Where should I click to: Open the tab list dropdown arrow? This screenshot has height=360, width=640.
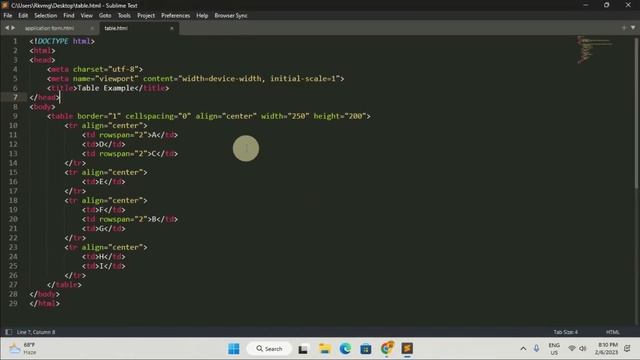pos(633,28)
